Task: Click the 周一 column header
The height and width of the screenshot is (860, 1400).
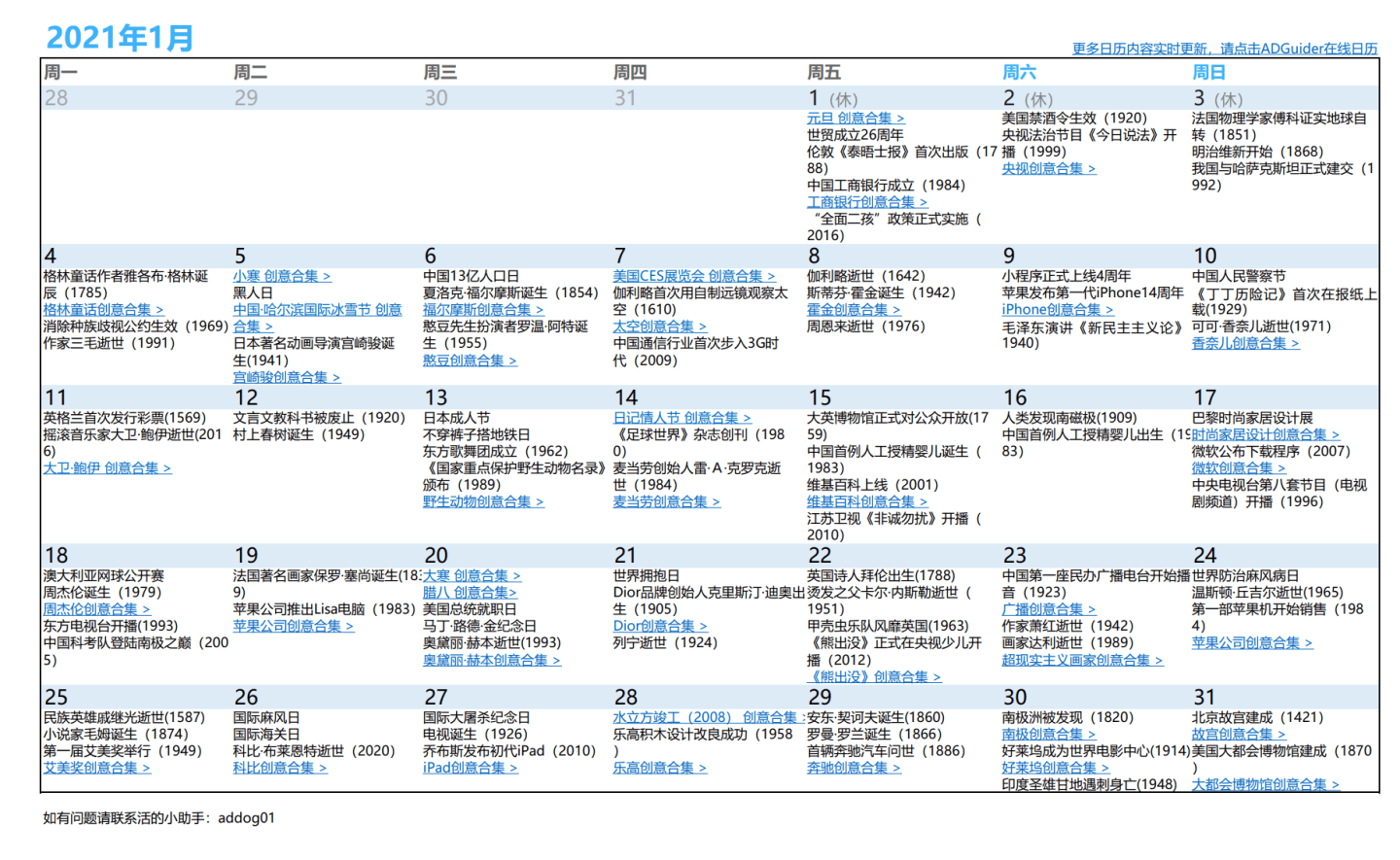Action: tap(60, 73)
